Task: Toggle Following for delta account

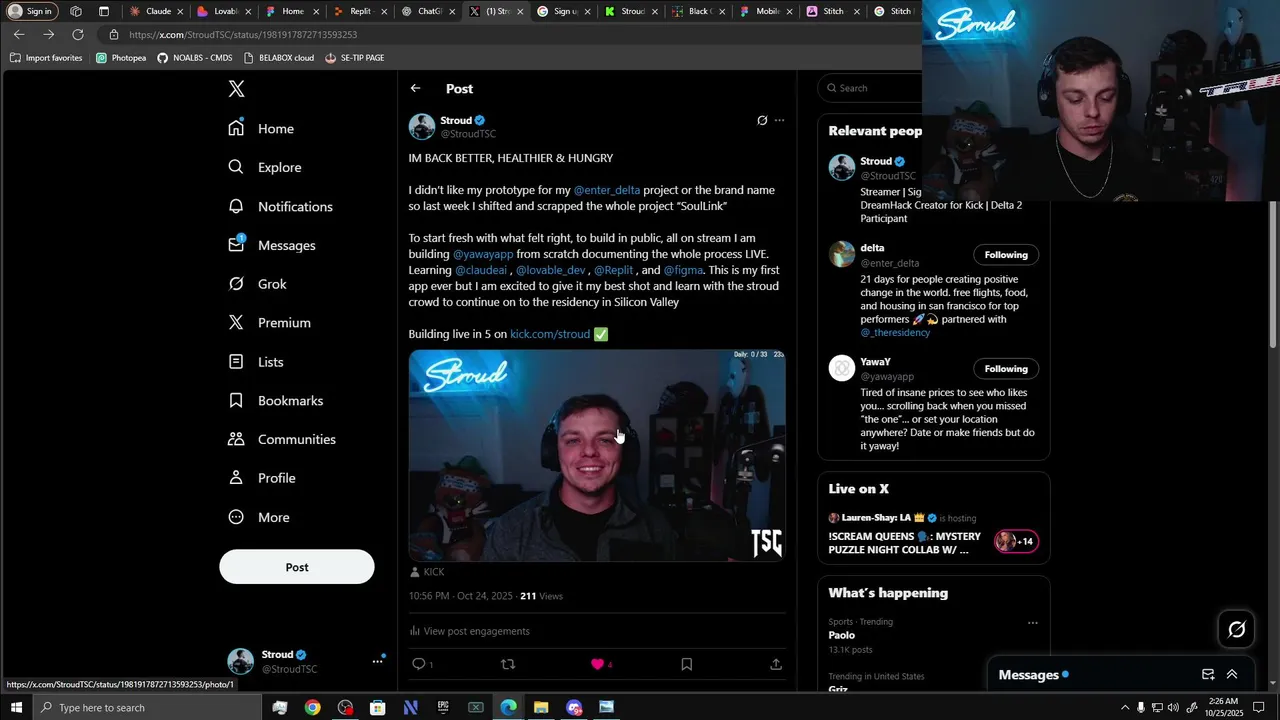Action: (x=1006, y=255)
